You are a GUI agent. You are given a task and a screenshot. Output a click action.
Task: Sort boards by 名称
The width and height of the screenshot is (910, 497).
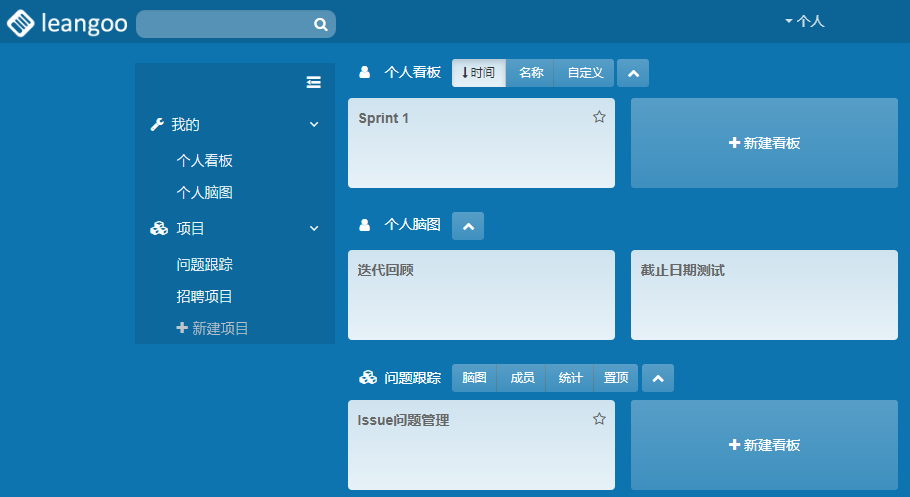click(531, 73)
